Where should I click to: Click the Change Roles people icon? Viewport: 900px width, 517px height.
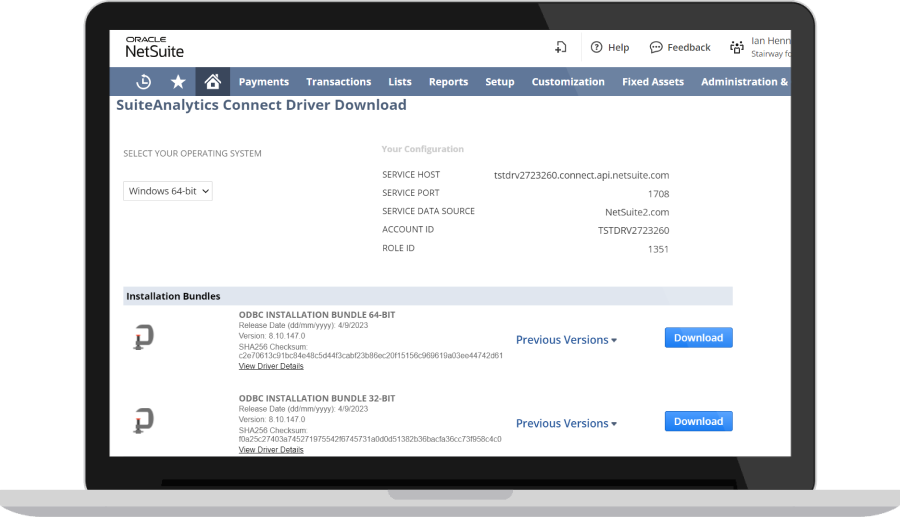click(x=736, y=47)
